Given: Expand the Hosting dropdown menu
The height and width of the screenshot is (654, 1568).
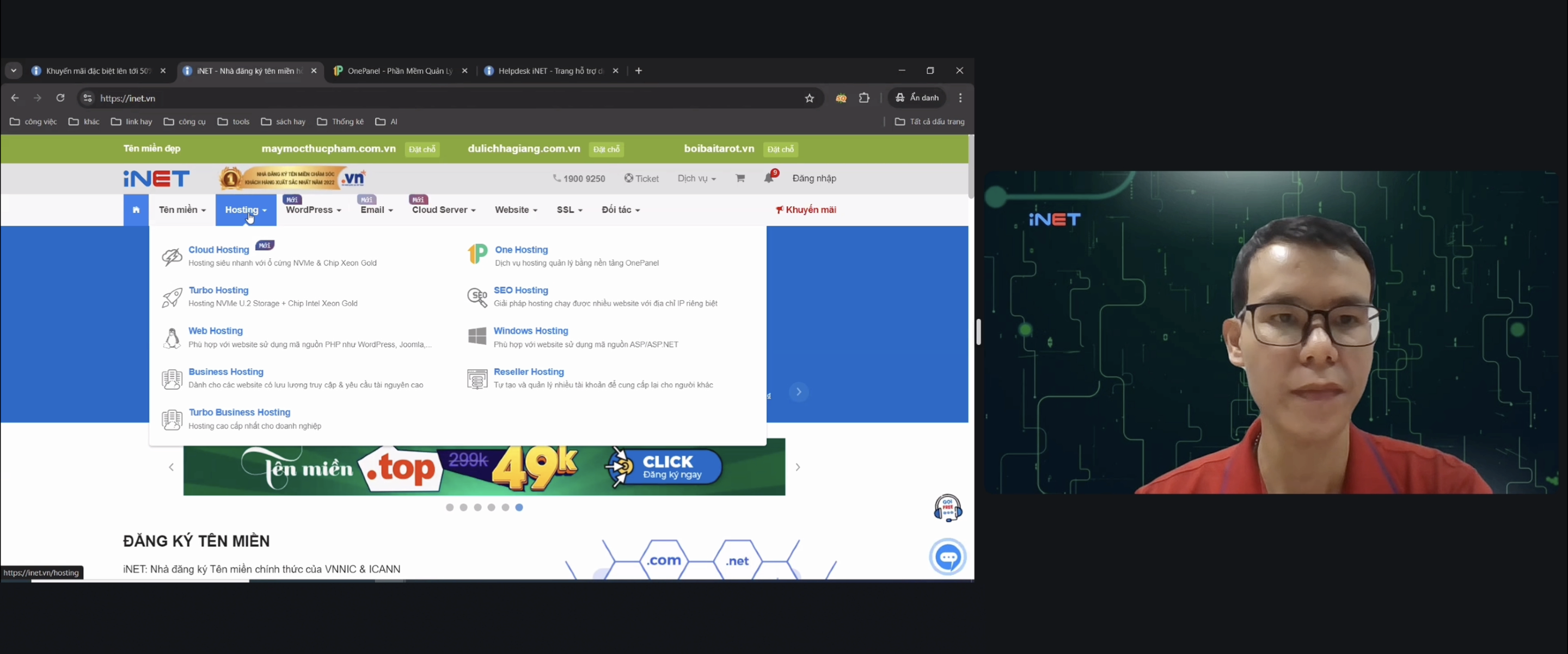Looking at the screenshot, I should click(x=246, y=210).
